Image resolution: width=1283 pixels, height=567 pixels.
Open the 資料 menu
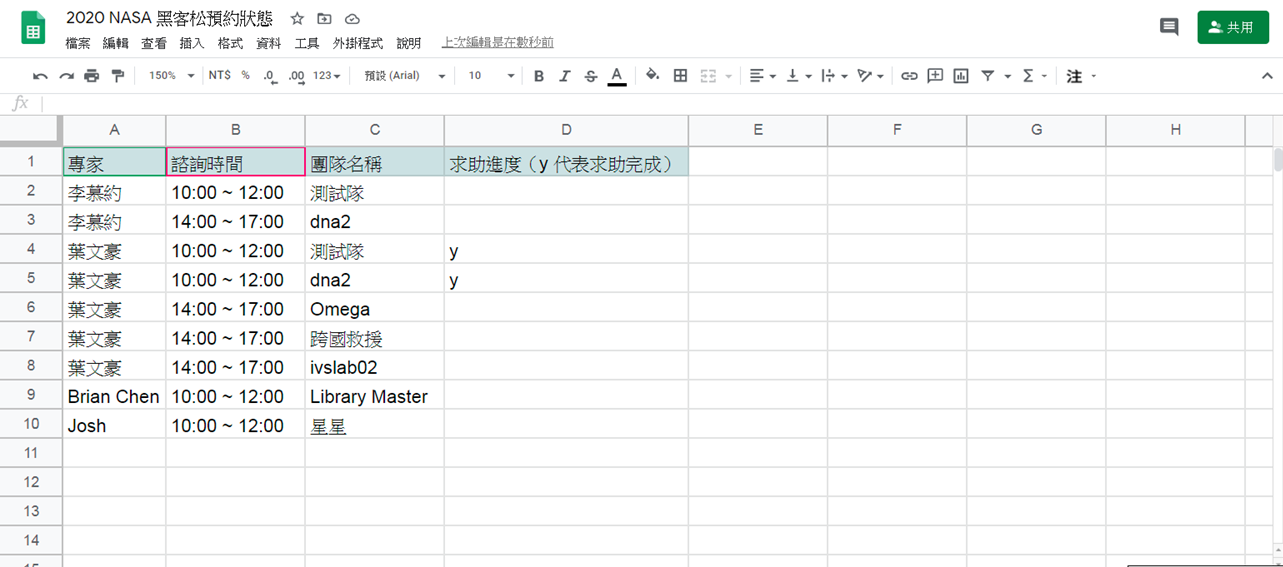pos(269,43)
